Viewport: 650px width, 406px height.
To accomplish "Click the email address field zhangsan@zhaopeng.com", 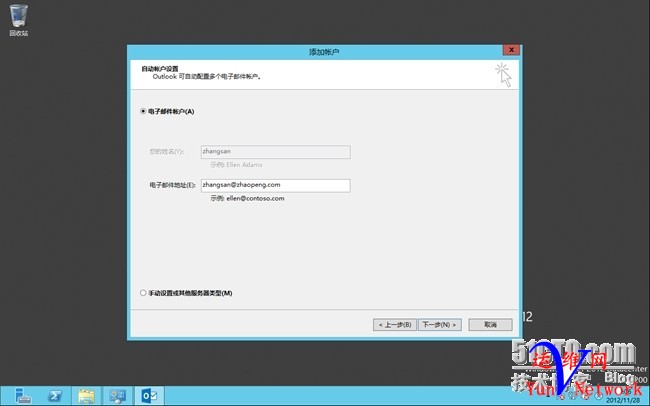I will 275,185.
